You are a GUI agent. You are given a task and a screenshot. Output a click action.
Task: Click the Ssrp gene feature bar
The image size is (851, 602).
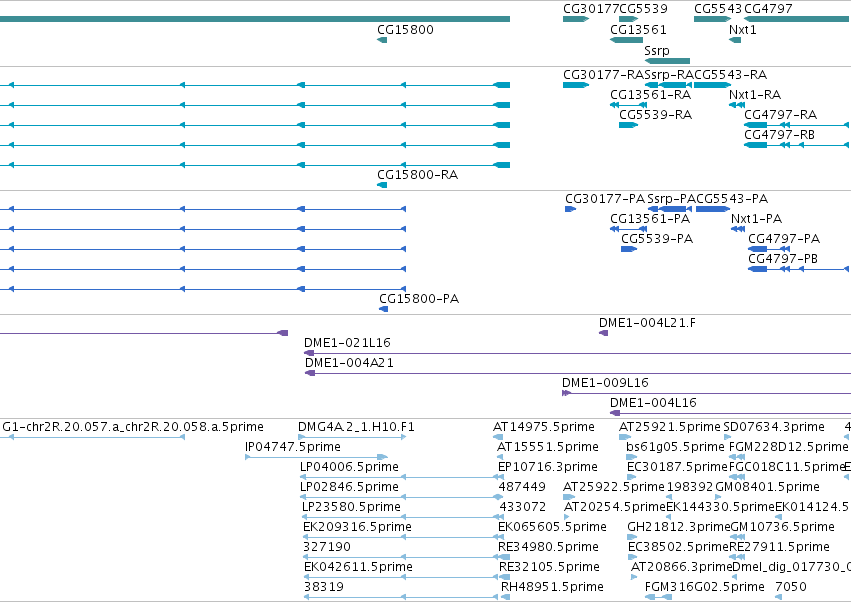667,61
